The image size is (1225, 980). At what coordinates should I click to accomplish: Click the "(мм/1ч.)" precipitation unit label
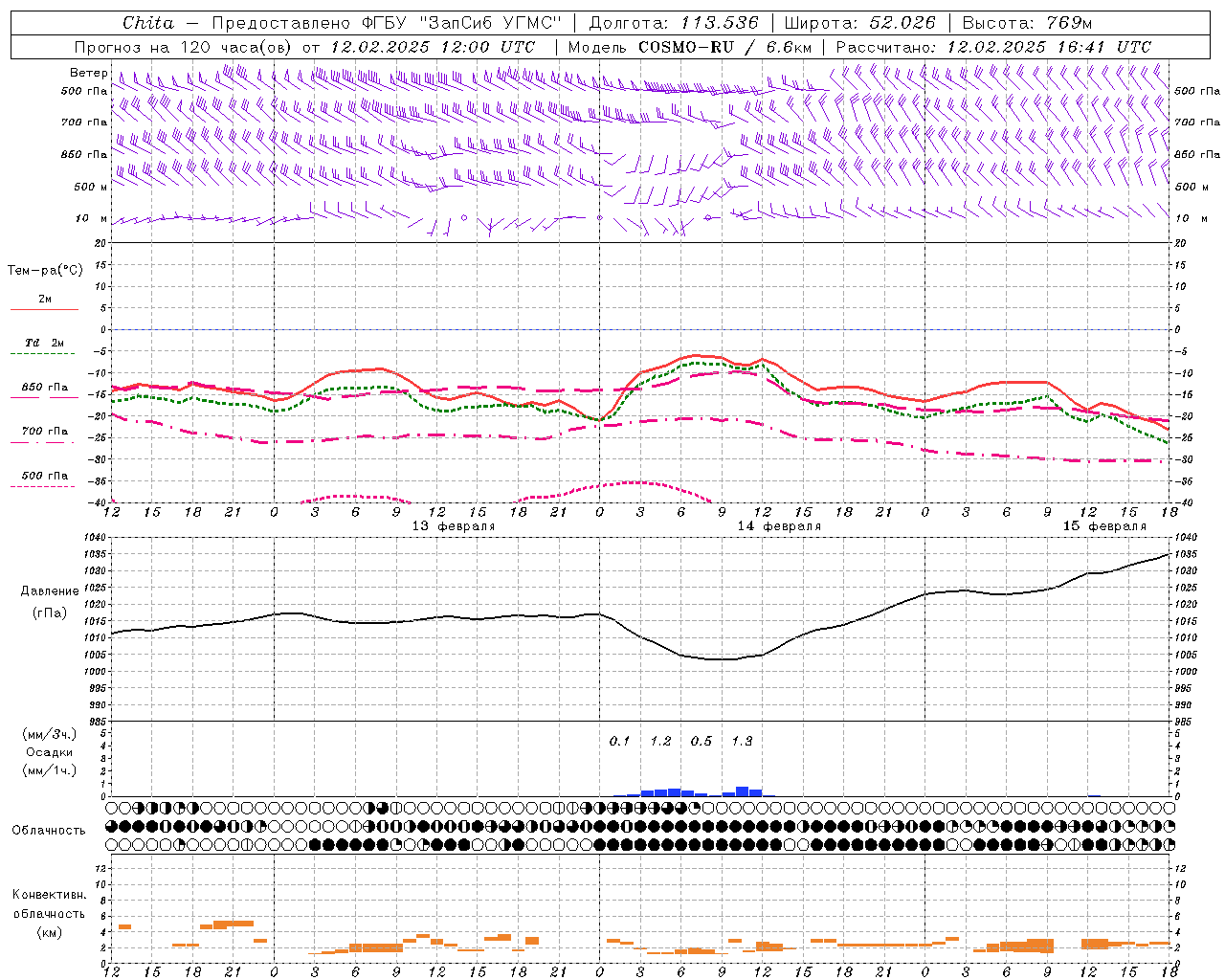(50, 770)
